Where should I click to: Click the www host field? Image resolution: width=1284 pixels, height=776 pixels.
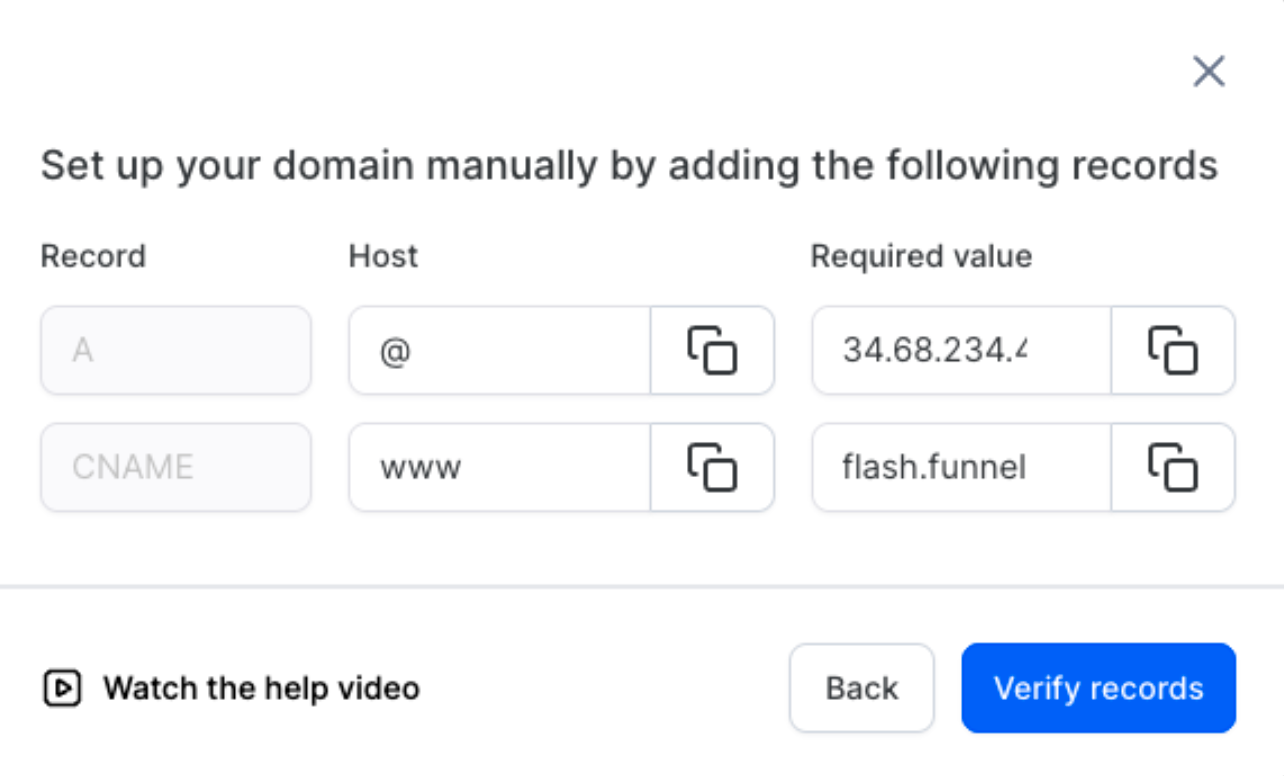pyautogui.click(x=500, y=467)
